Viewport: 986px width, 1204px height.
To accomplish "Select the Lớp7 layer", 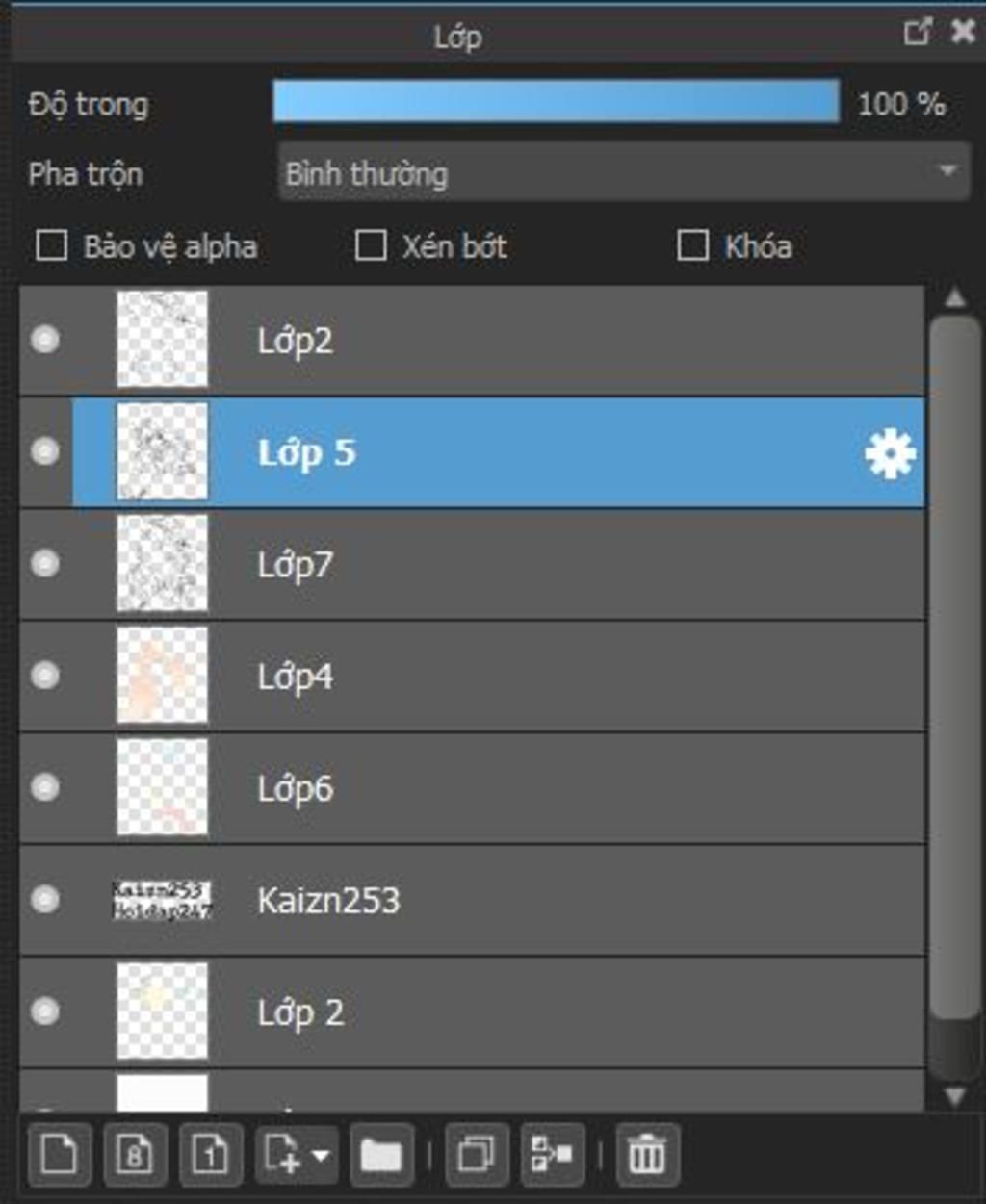I will pyautogui.click(x=472, y=564).
